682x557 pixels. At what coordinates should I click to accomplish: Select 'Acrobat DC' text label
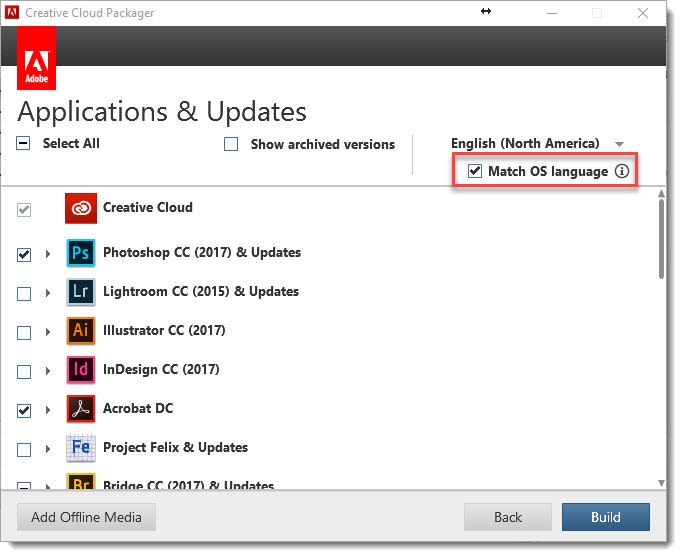pos(138,408)
